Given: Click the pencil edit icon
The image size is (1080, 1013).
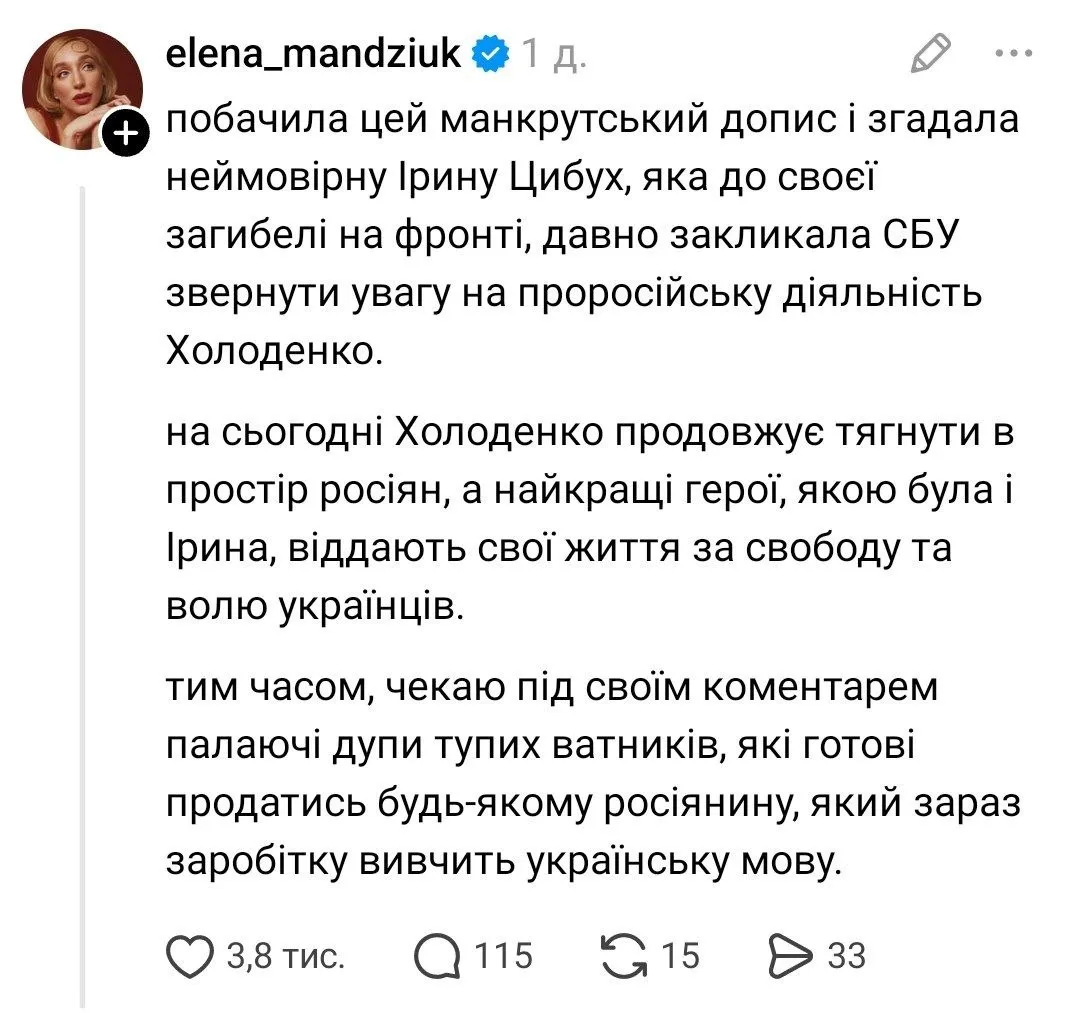Looking at the screenshot, I should coord(929,53).
